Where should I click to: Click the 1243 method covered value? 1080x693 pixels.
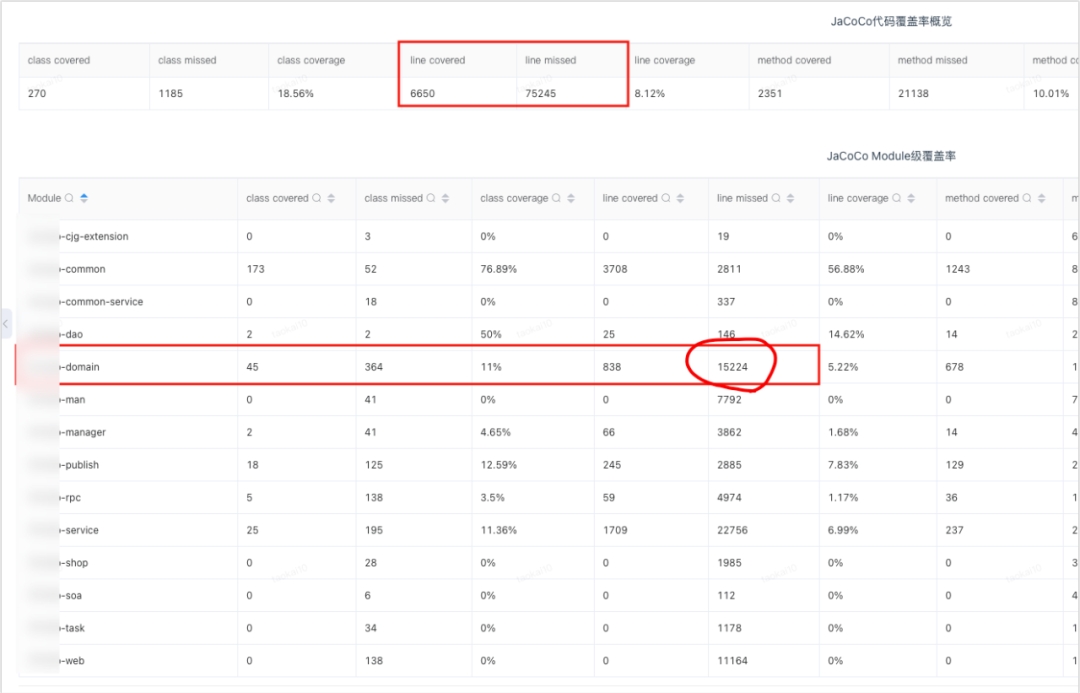pos(958,269)
